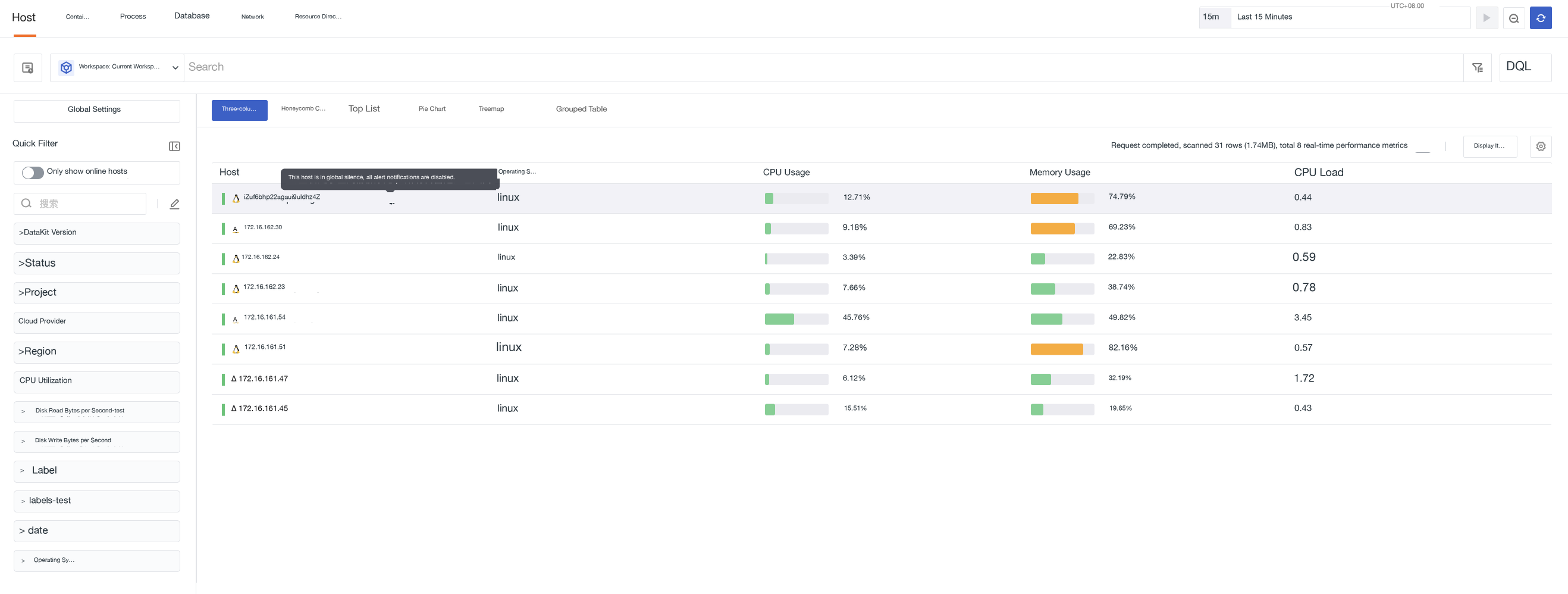1568x594 pixels.
Task: Expand the Region filter group
Action: coord(97,352)
